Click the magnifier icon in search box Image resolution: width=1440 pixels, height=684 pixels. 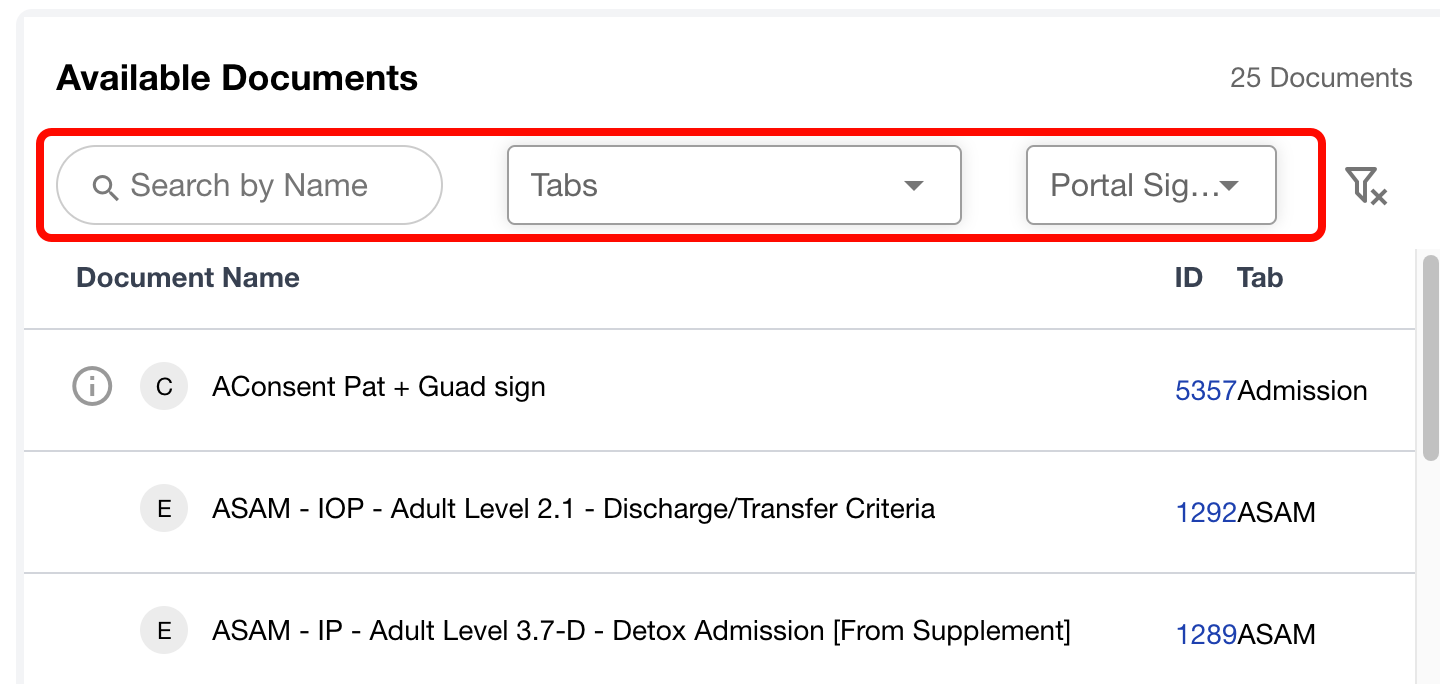[105, 186]
